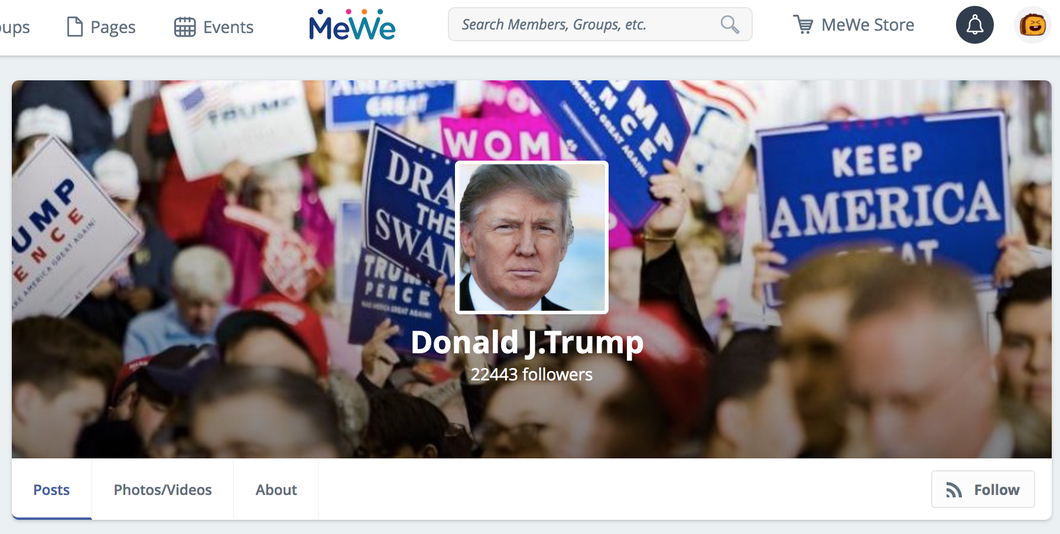Focus the Search Members, Groups field
Viewport: 1060px width, 534px height.
coord(600,25)
